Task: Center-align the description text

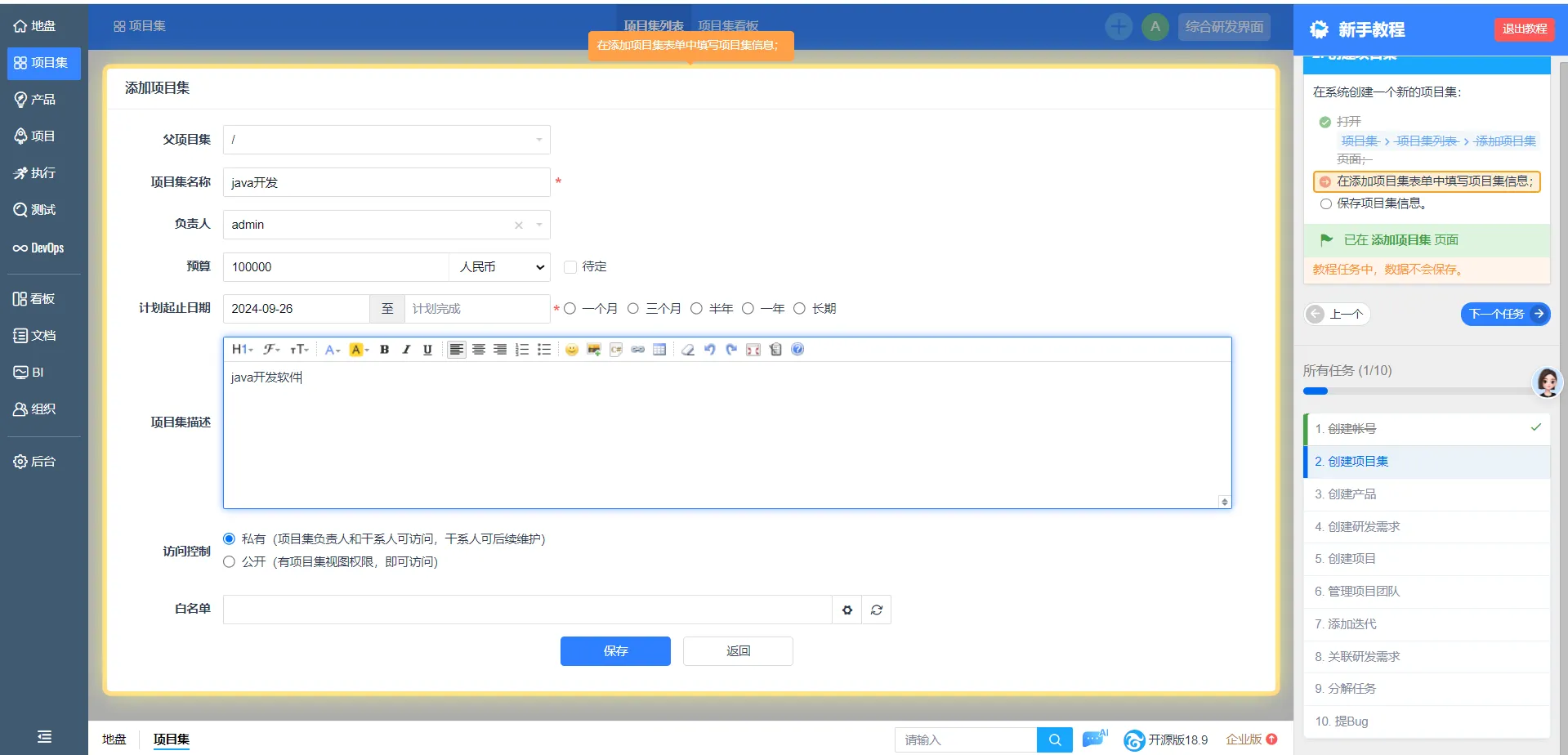Action: pos(479,350)
